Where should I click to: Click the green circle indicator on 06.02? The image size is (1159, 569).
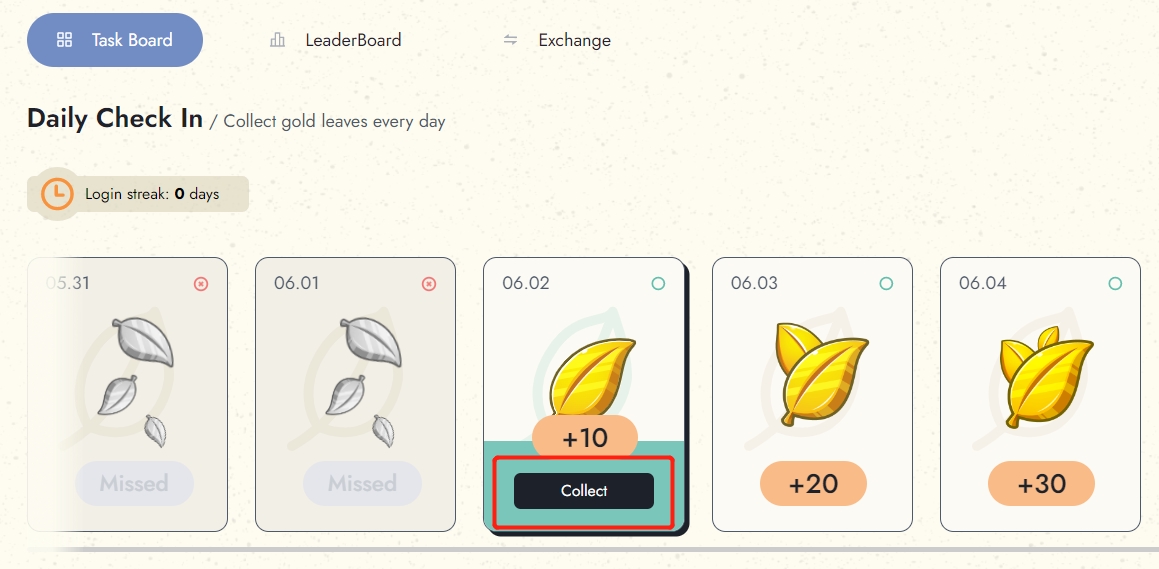(658, 284)
